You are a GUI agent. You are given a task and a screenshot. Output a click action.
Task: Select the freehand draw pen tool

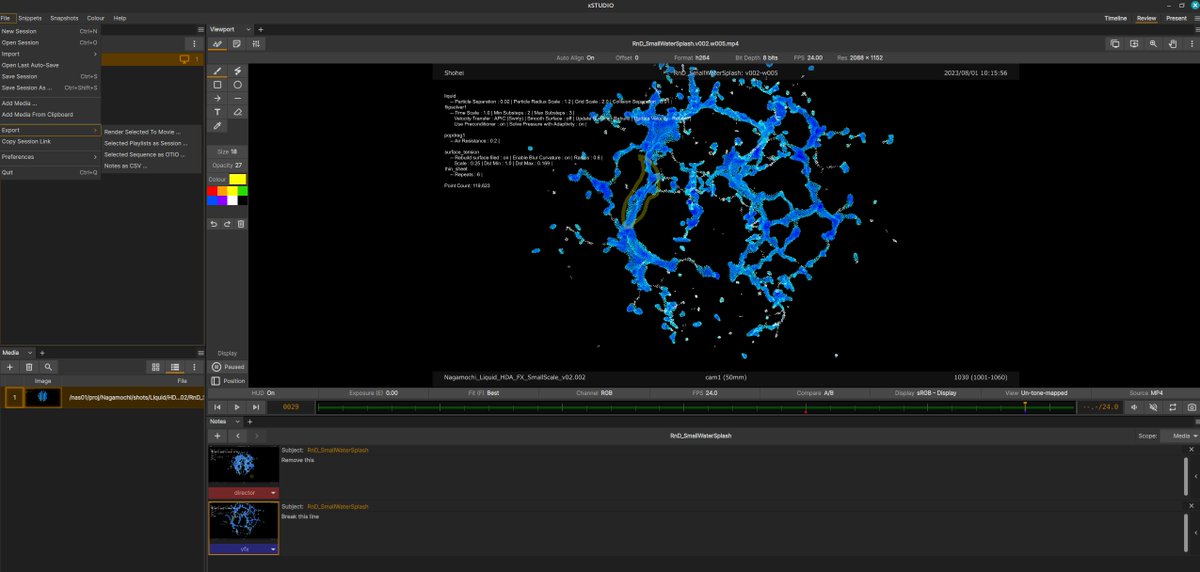point(218,71)
